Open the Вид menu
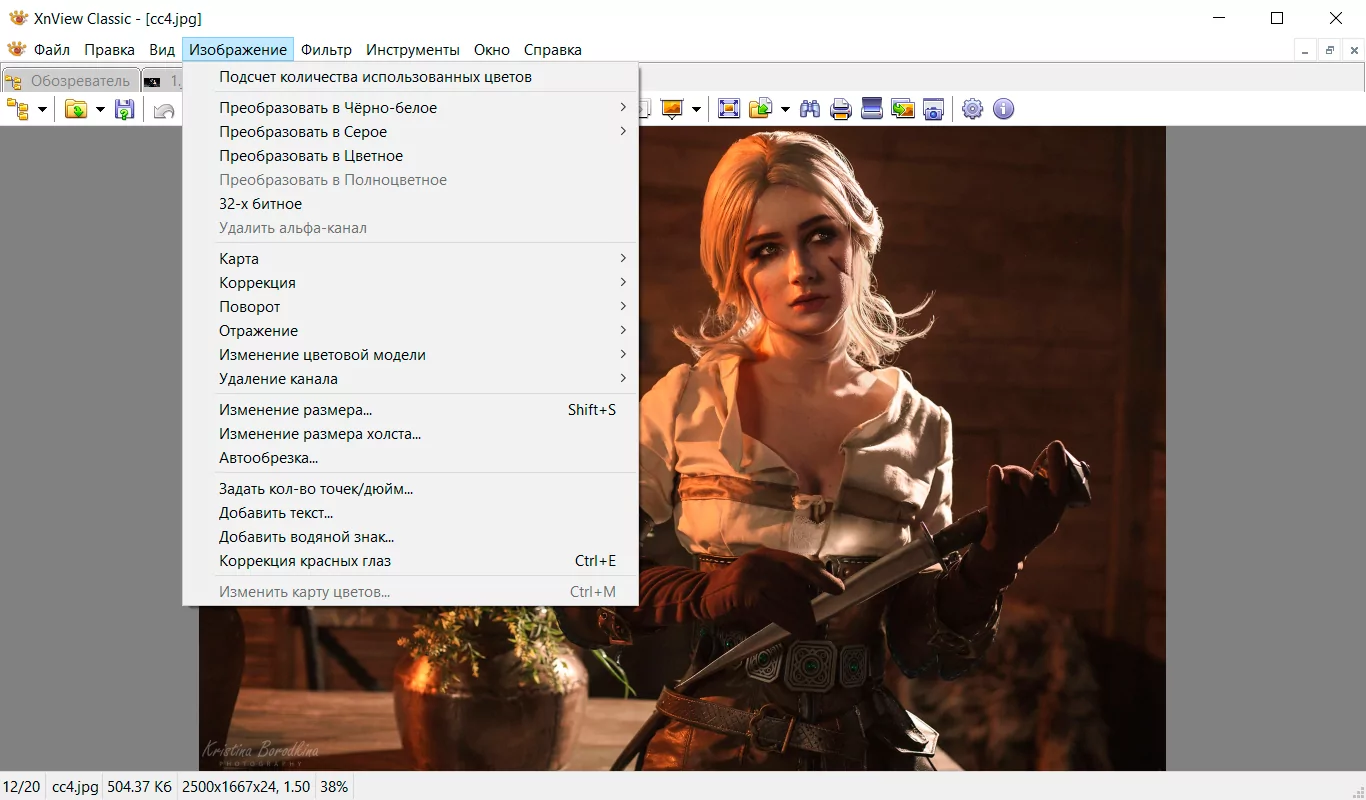Screen dimensions: 1366x800 (162, 50)
